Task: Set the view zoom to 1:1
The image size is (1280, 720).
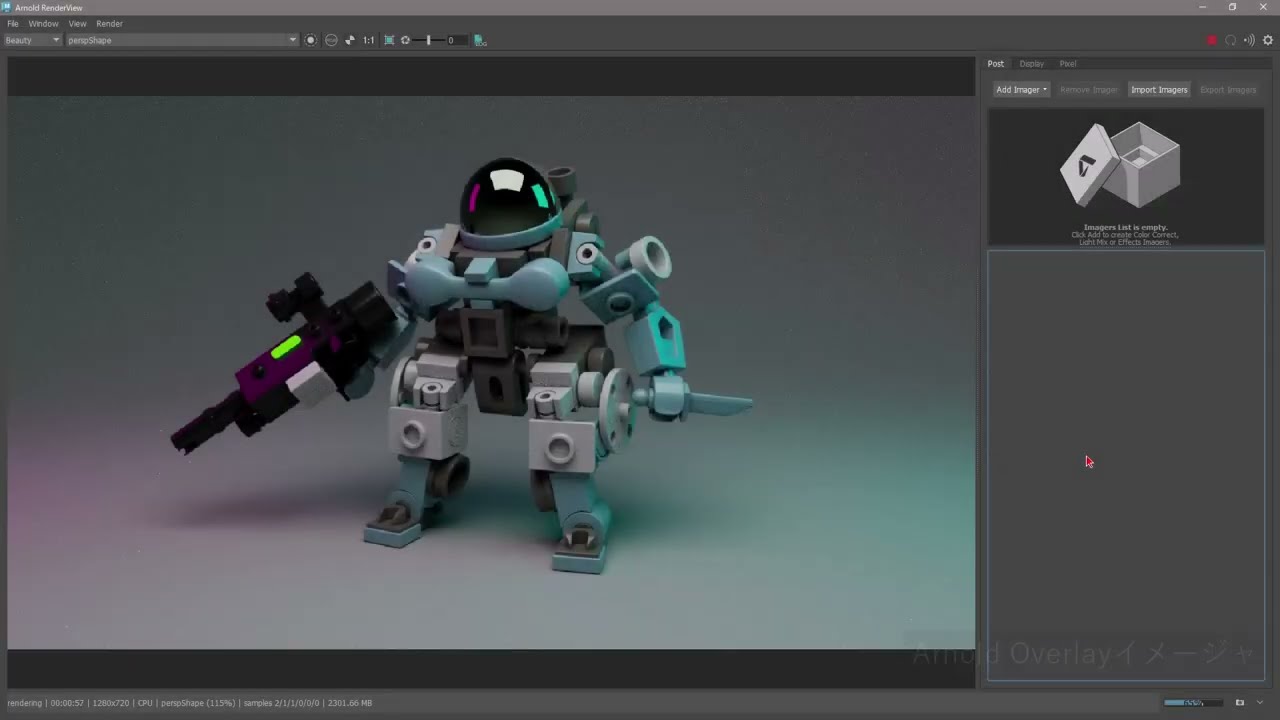Action: (x=370, y=40)
